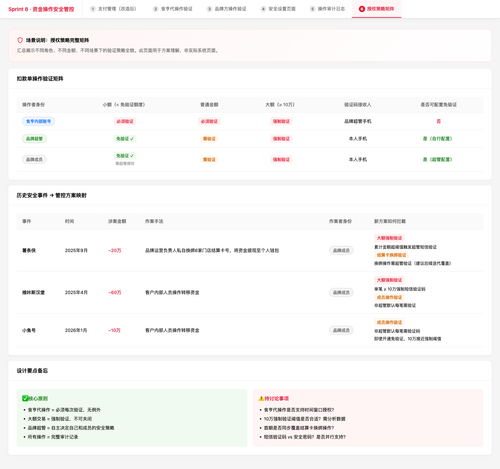Click the green check icon beside 核心原则

(25, 398)
